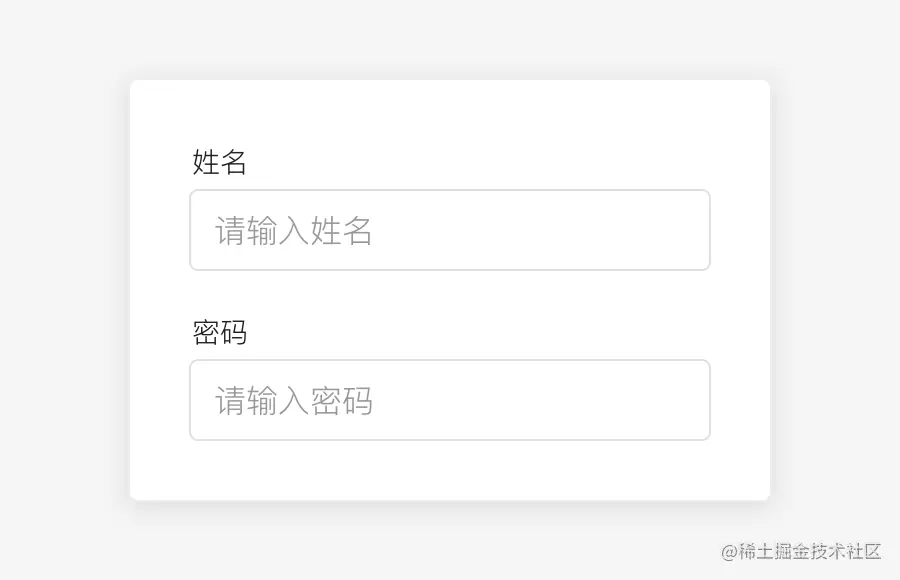Select the placeholder text 请输入姓名

tap(291, 230)
